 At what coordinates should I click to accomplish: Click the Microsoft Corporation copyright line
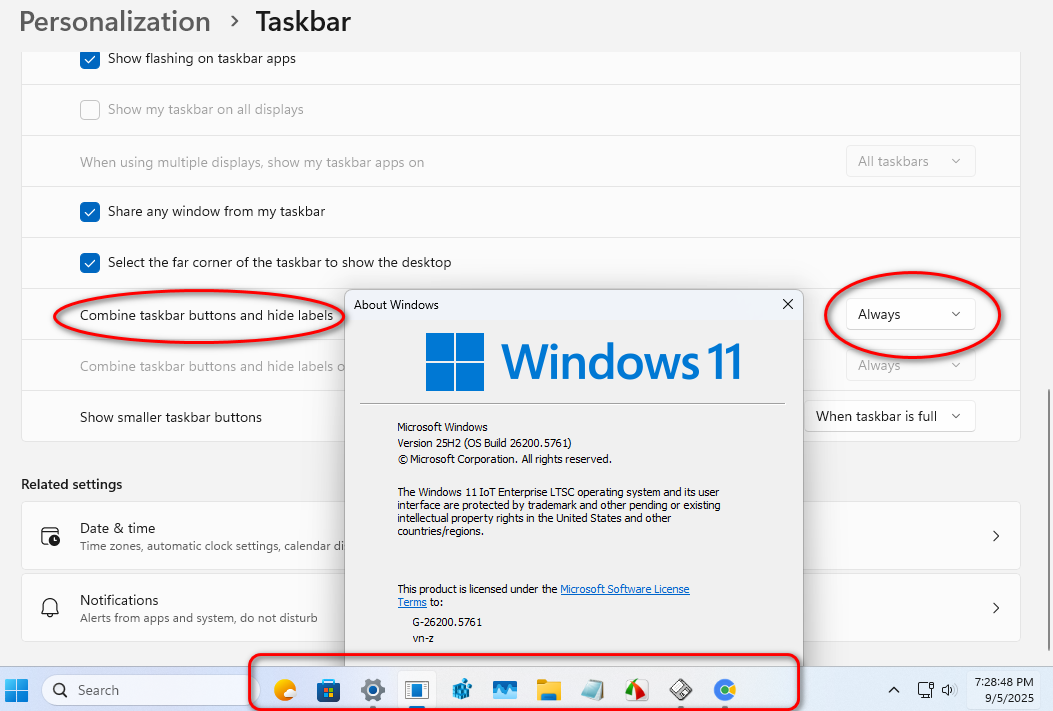point(504,459)
